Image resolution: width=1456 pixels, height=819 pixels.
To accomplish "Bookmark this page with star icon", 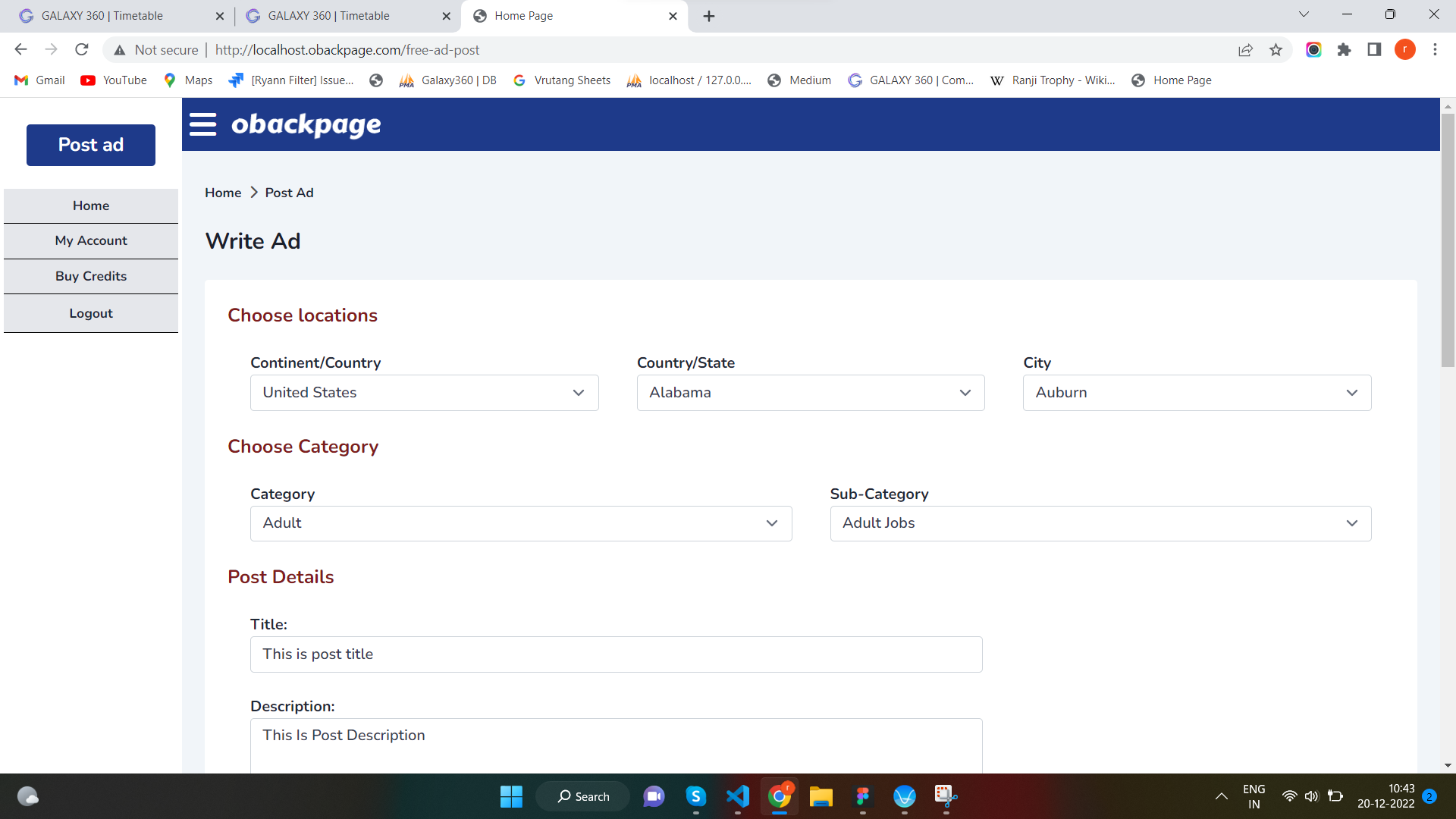I will point(1276,50).
